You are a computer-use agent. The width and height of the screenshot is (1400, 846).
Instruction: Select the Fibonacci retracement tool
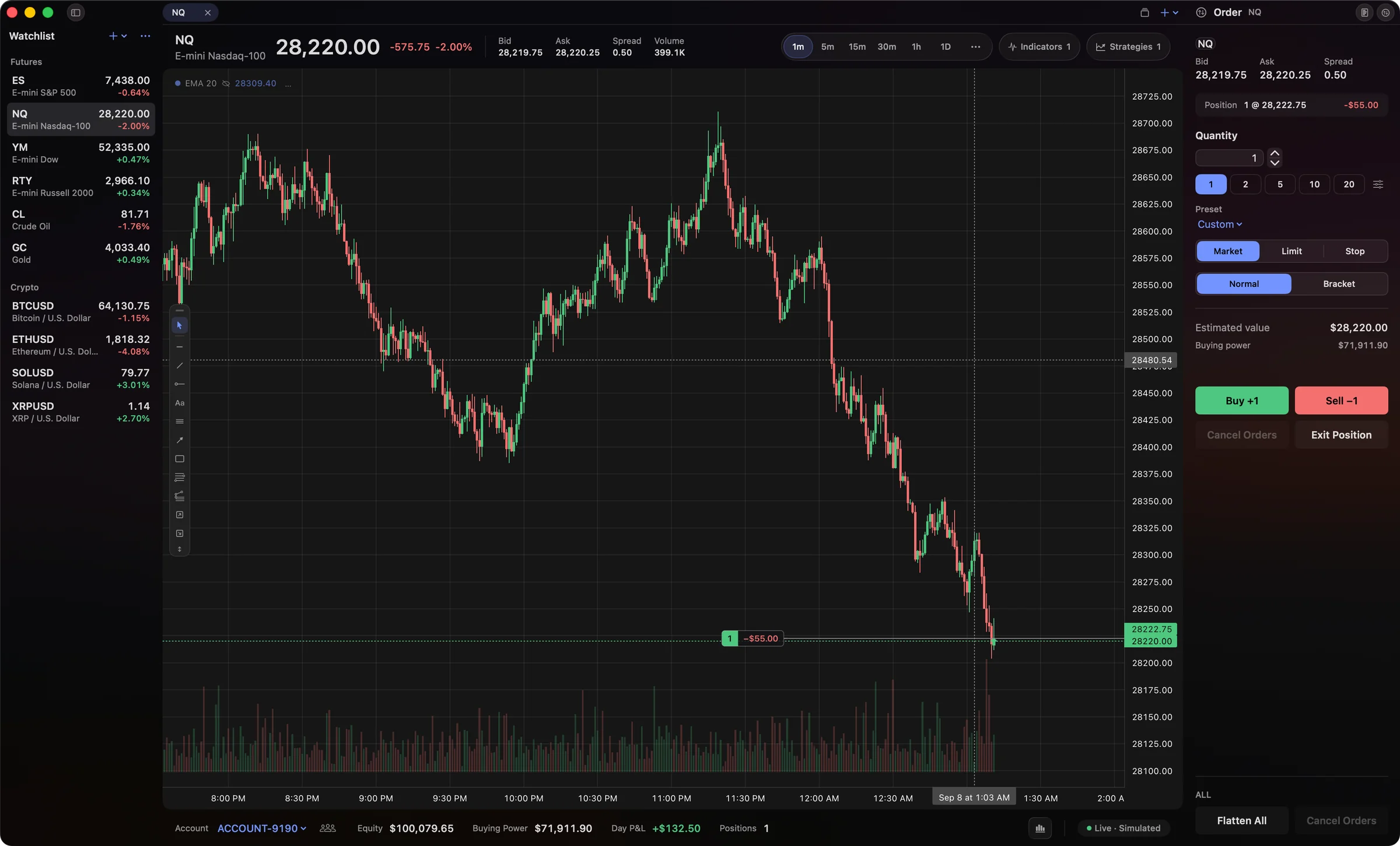[179, 478]
